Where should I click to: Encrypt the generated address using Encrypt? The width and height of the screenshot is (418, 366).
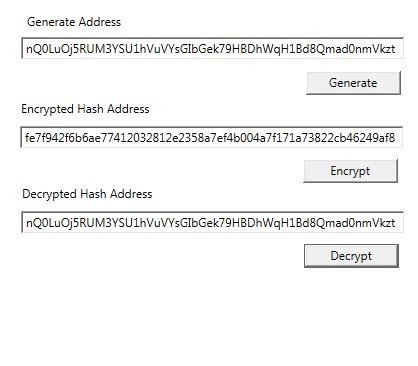point(350,171)
